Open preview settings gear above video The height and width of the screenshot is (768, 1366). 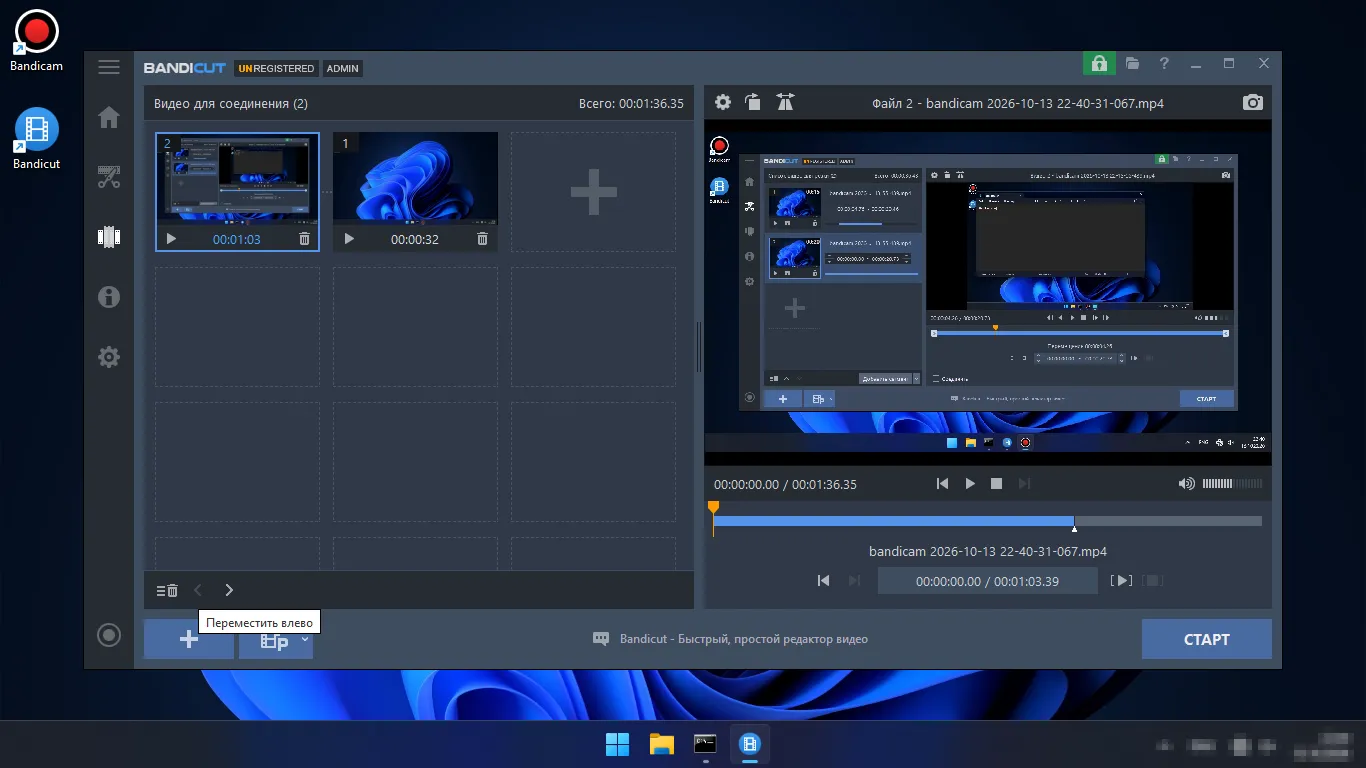tap(723, 102)
